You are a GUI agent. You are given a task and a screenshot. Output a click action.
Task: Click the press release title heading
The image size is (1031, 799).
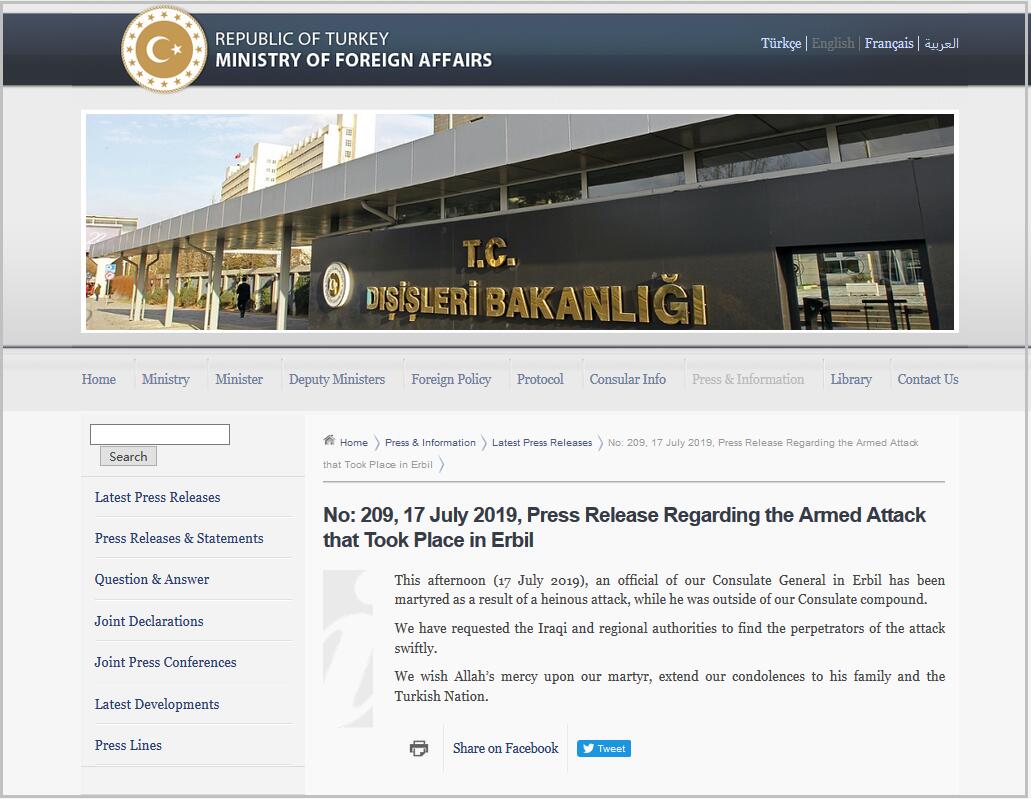(x=624, y=527)
